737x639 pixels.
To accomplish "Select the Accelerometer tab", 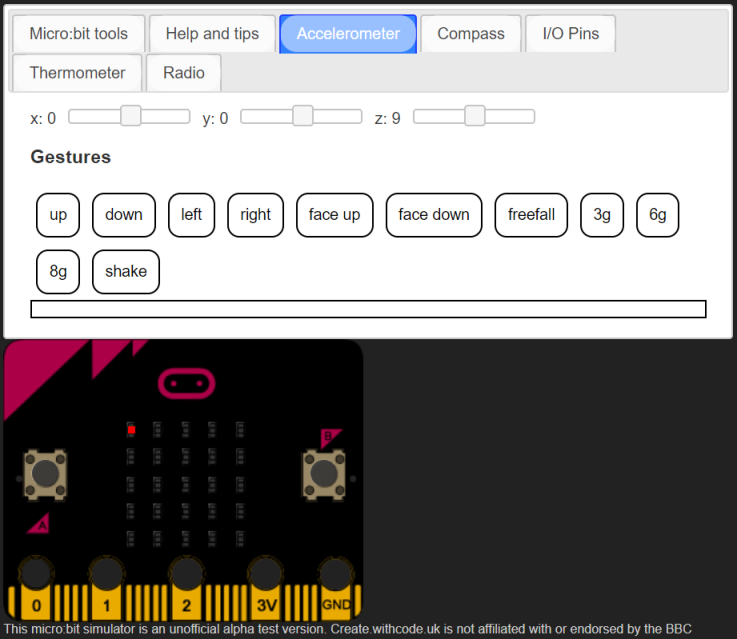I will [348, 34].
